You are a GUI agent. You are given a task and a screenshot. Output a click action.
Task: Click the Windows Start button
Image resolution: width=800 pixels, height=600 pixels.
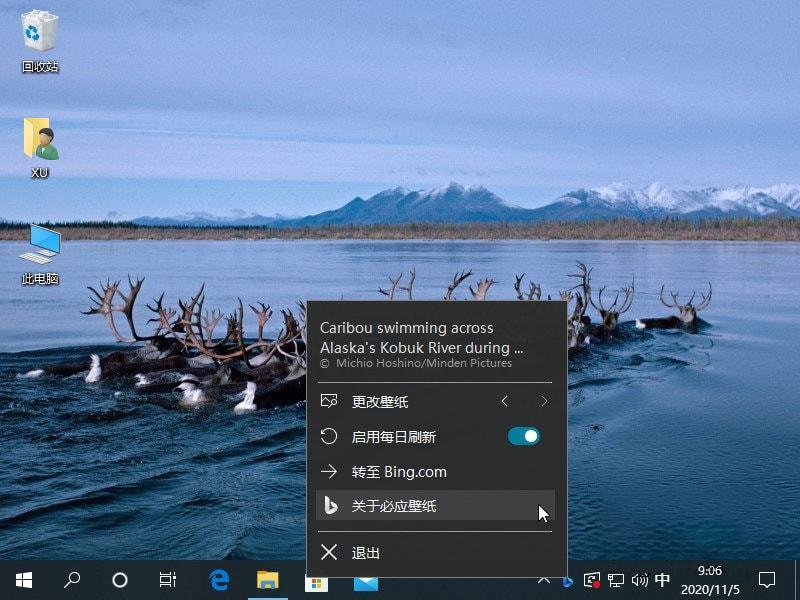point(20,580)
